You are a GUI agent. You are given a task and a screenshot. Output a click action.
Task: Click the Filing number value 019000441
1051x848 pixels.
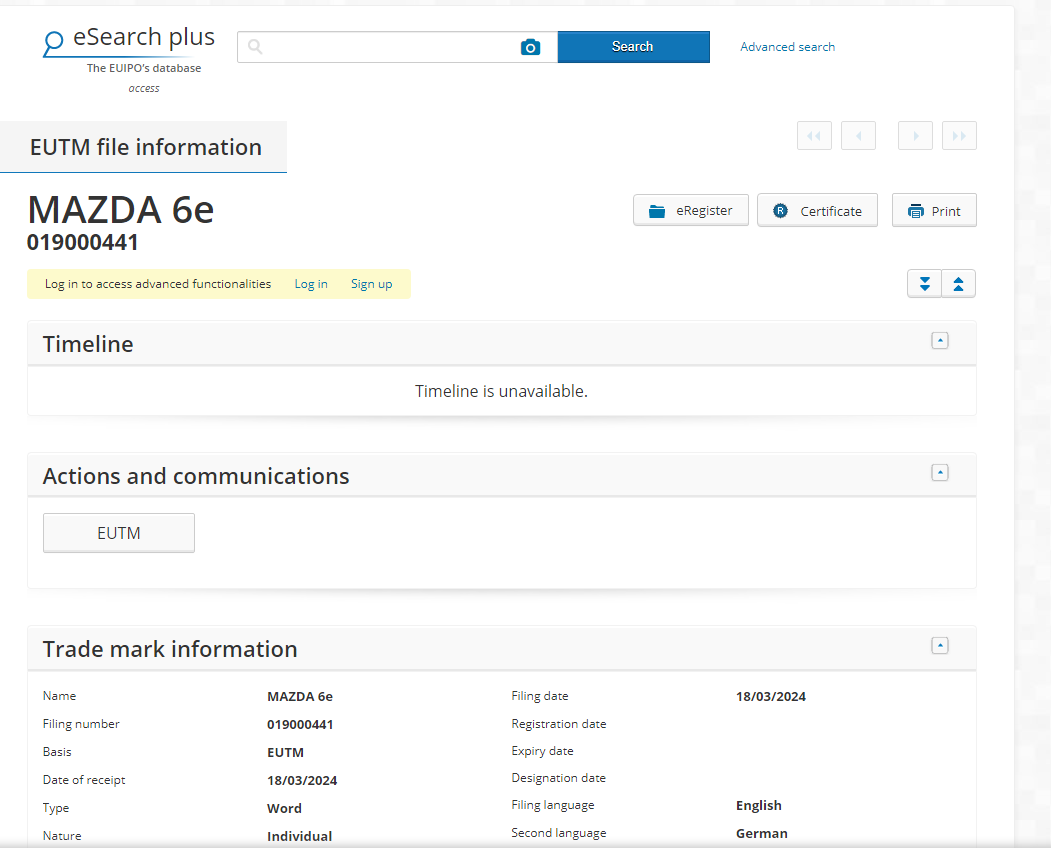(x=300, y=725)
